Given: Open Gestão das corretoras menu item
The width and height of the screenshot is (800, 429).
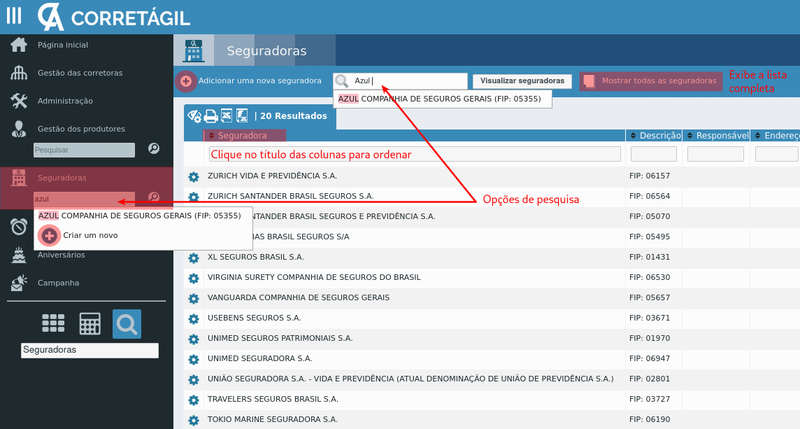Looking at the screenshot, I should click(80, 73).
